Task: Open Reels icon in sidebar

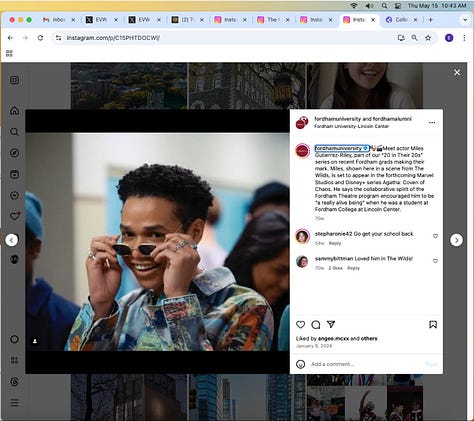Action: (14, 174)
